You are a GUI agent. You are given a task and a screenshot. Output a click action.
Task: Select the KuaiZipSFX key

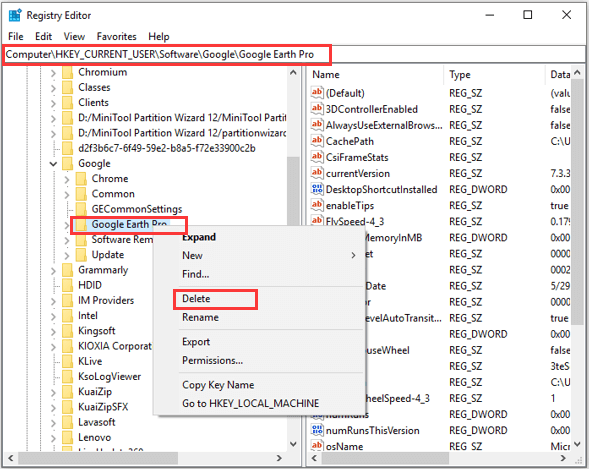tap(103, 407)
